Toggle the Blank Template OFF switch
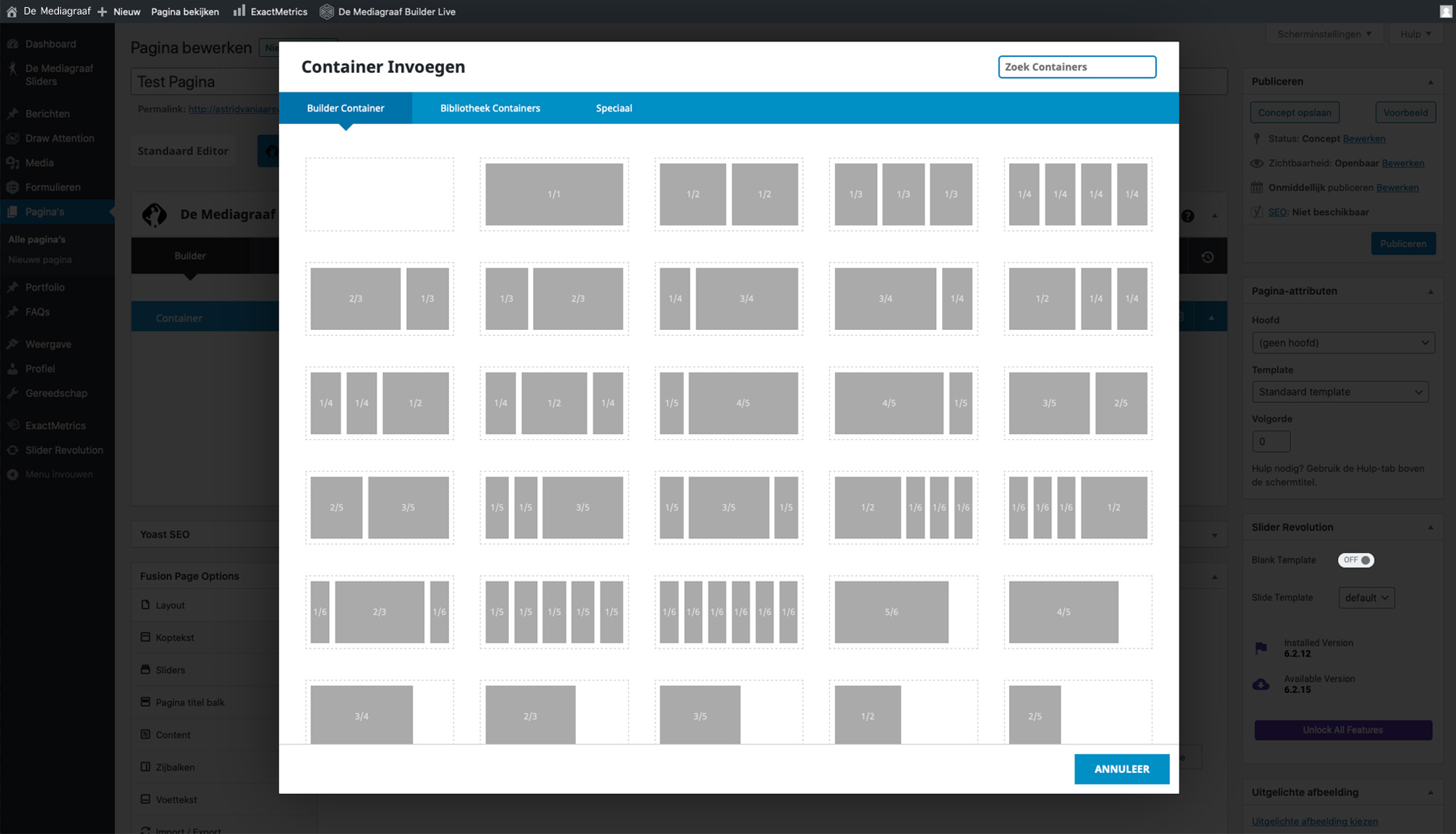 point(1356,560)
